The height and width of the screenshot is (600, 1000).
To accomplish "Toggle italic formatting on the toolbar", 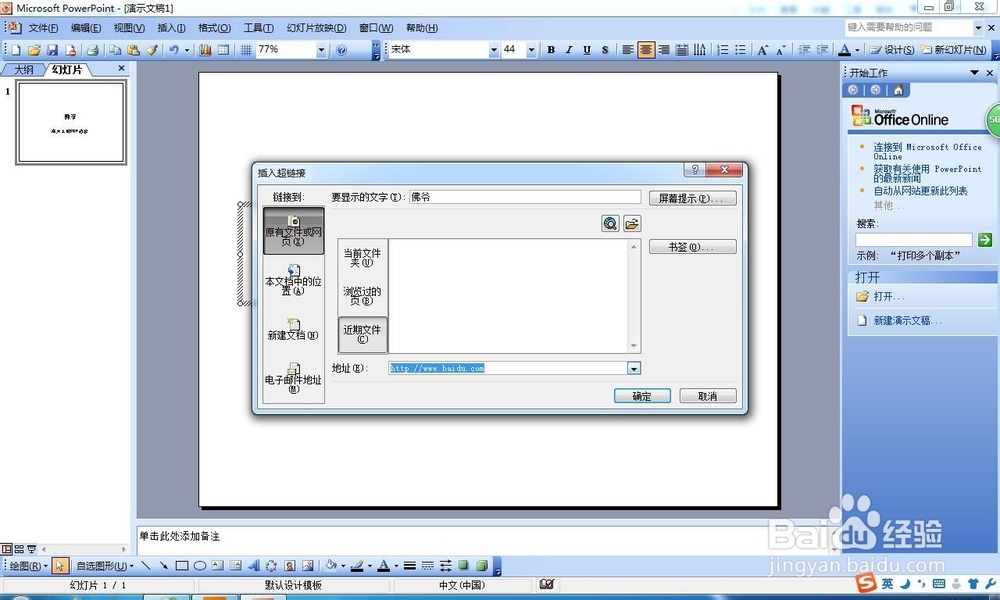I will click(x=567, y=48).
